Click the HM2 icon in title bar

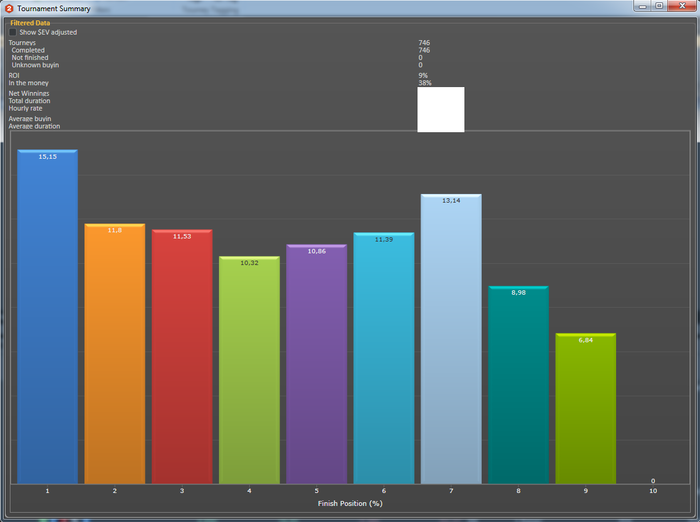pos(8,8)
